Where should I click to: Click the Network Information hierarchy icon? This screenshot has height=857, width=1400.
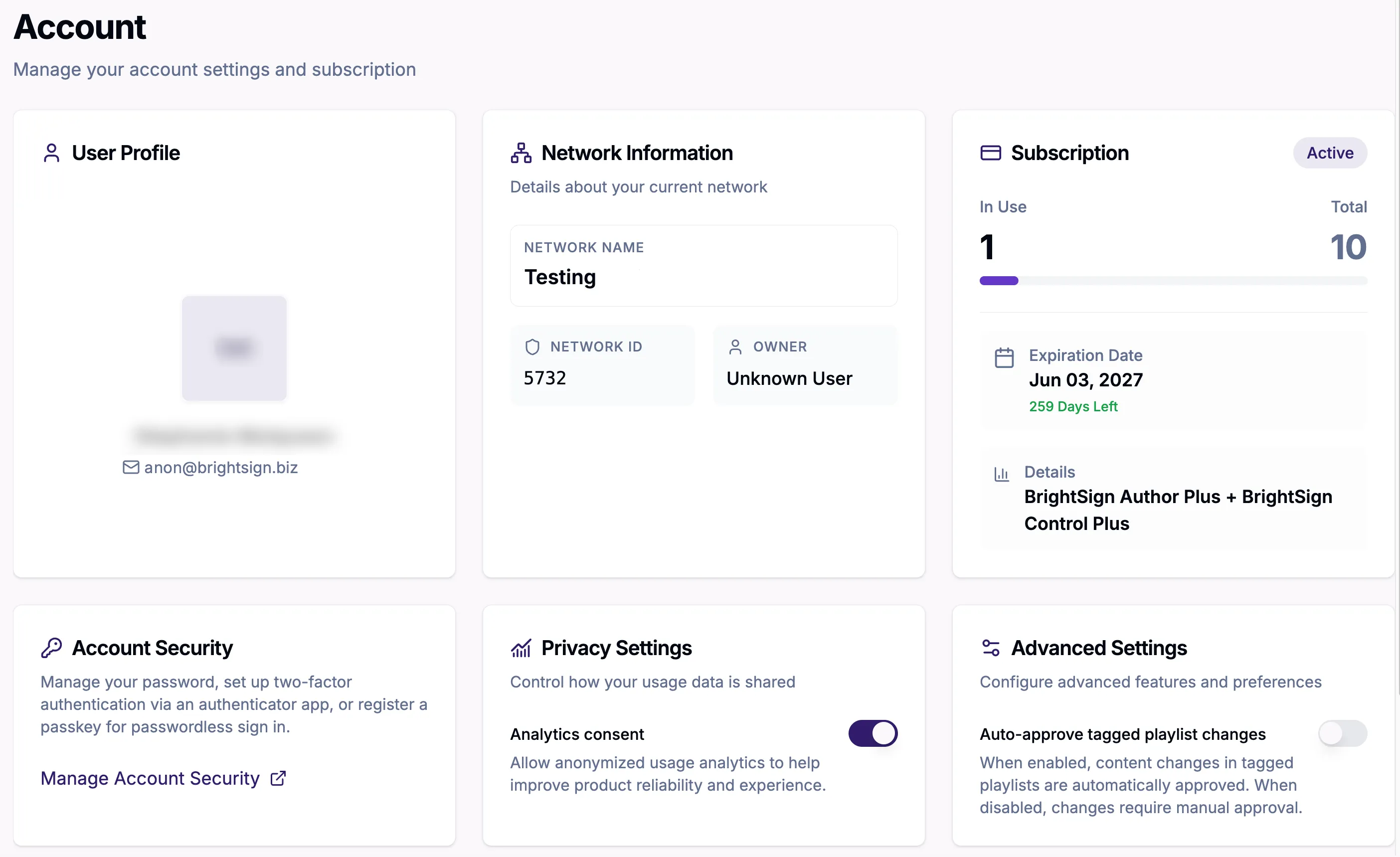click(x=521, y=153)
